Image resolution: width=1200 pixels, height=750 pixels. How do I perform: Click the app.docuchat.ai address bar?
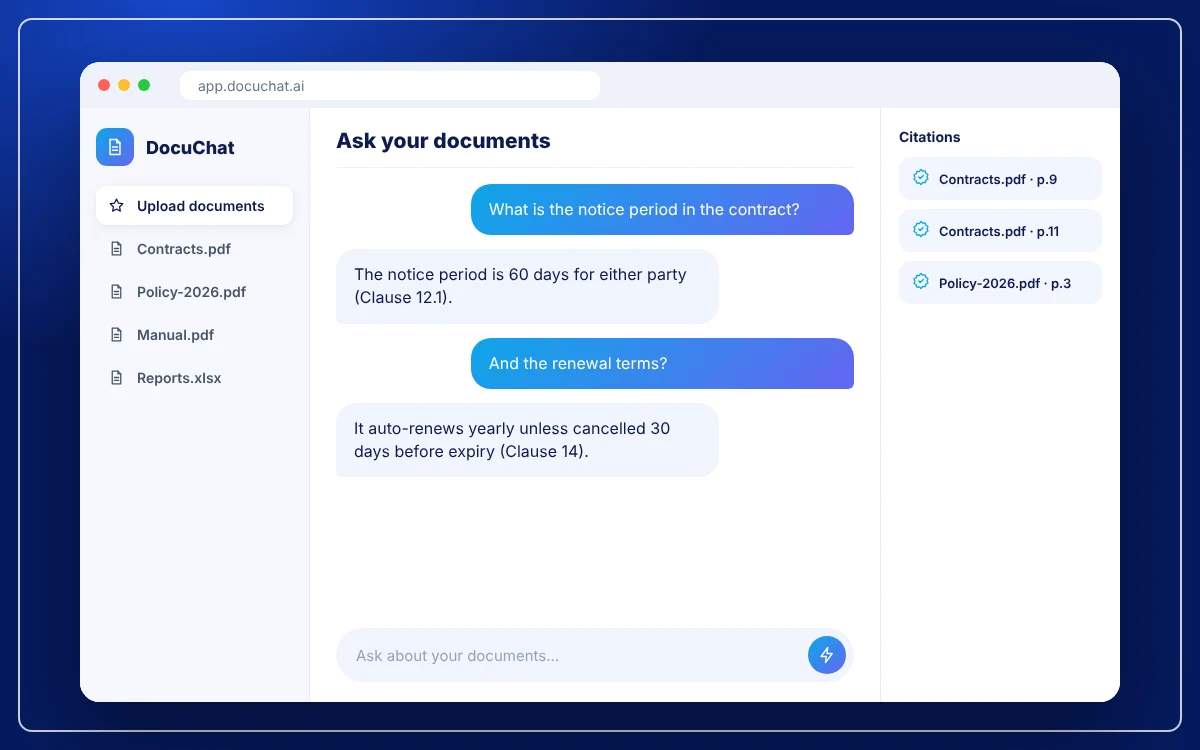coord(390,86)
